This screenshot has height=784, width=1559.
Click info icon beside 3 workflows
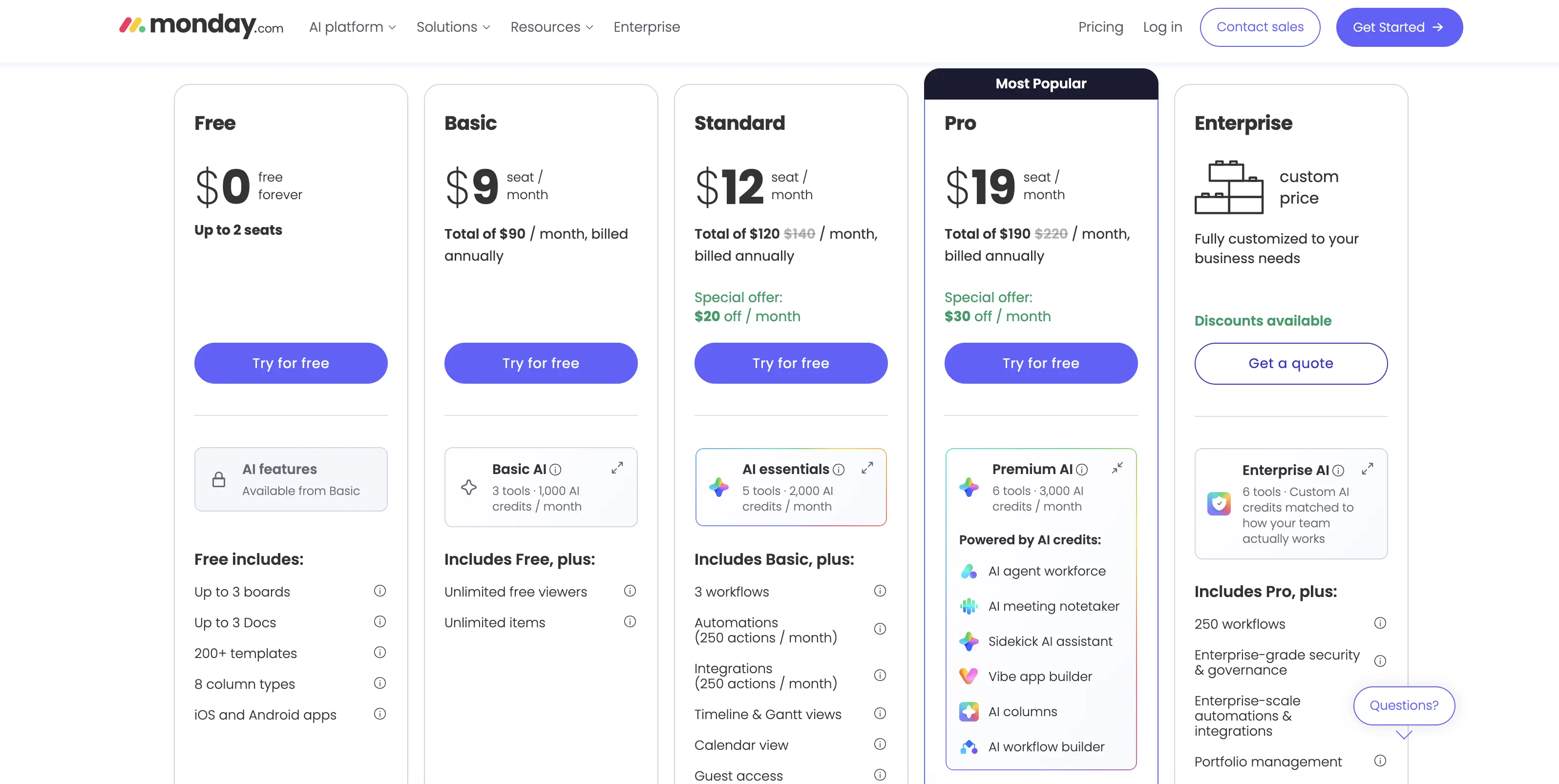[x=880, y=591]
